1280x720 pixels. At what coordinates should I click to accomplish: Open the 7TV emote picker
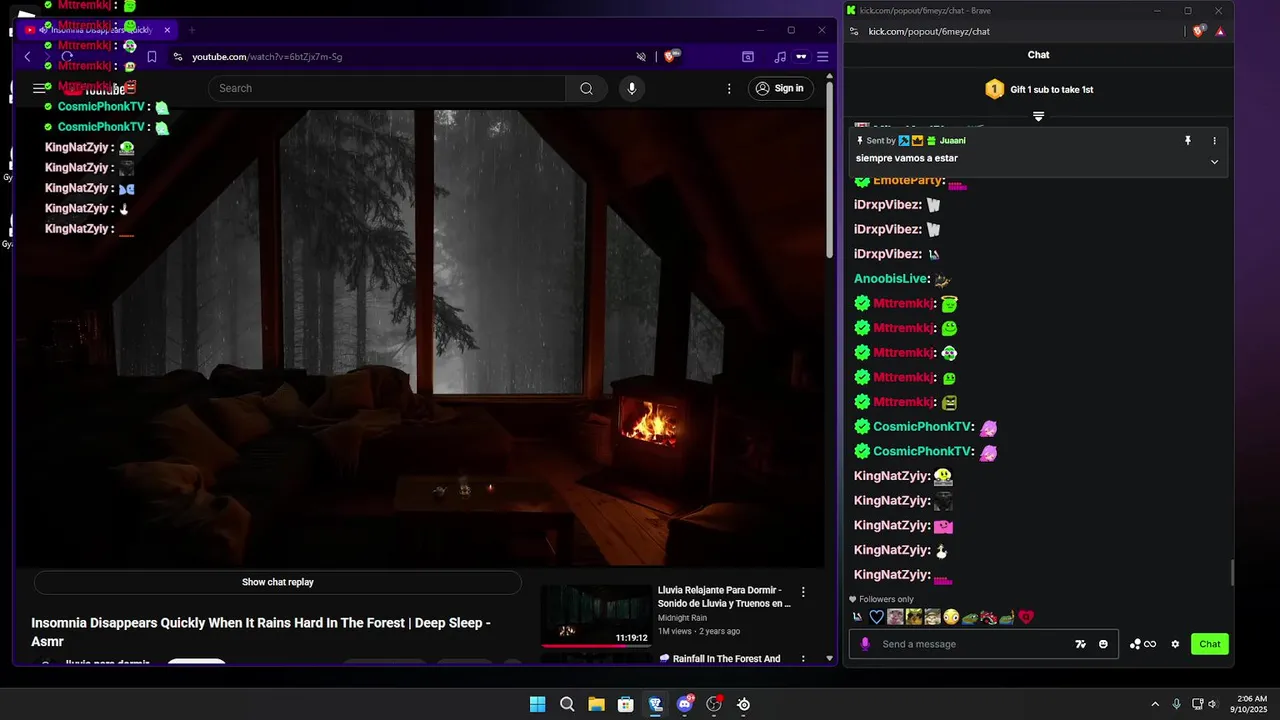click(x=1081, y=644)
